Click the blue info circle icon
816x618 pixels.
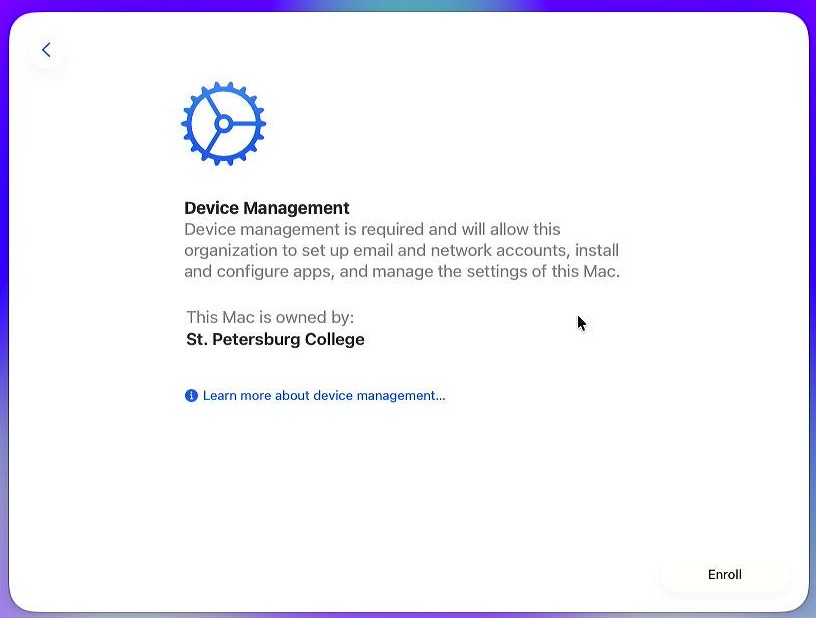click(x=191, y=396)
